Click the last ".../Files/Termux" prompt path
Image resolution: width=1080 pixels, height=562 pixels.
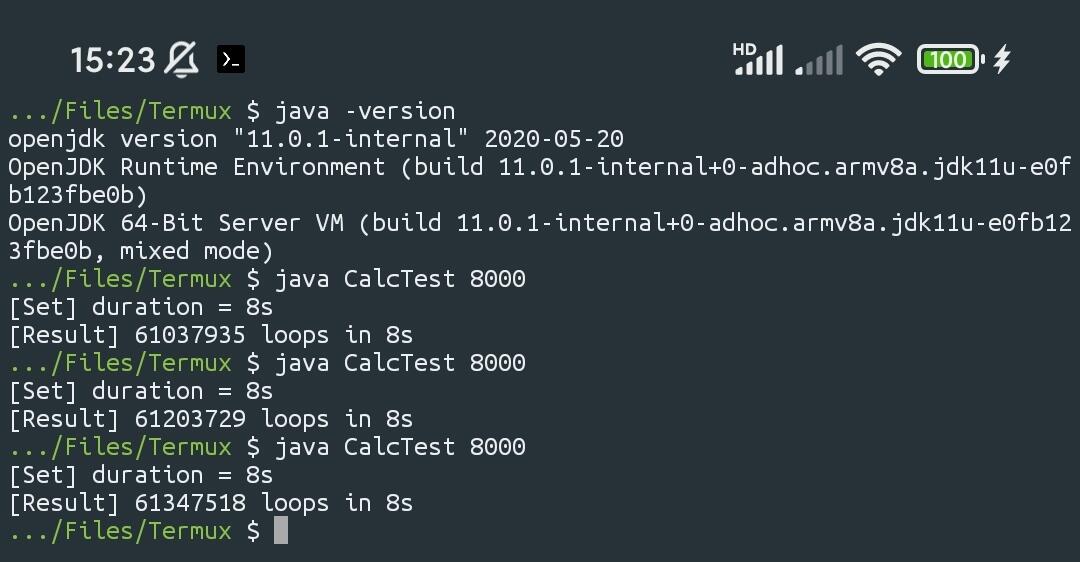click(x=120, y=531)
